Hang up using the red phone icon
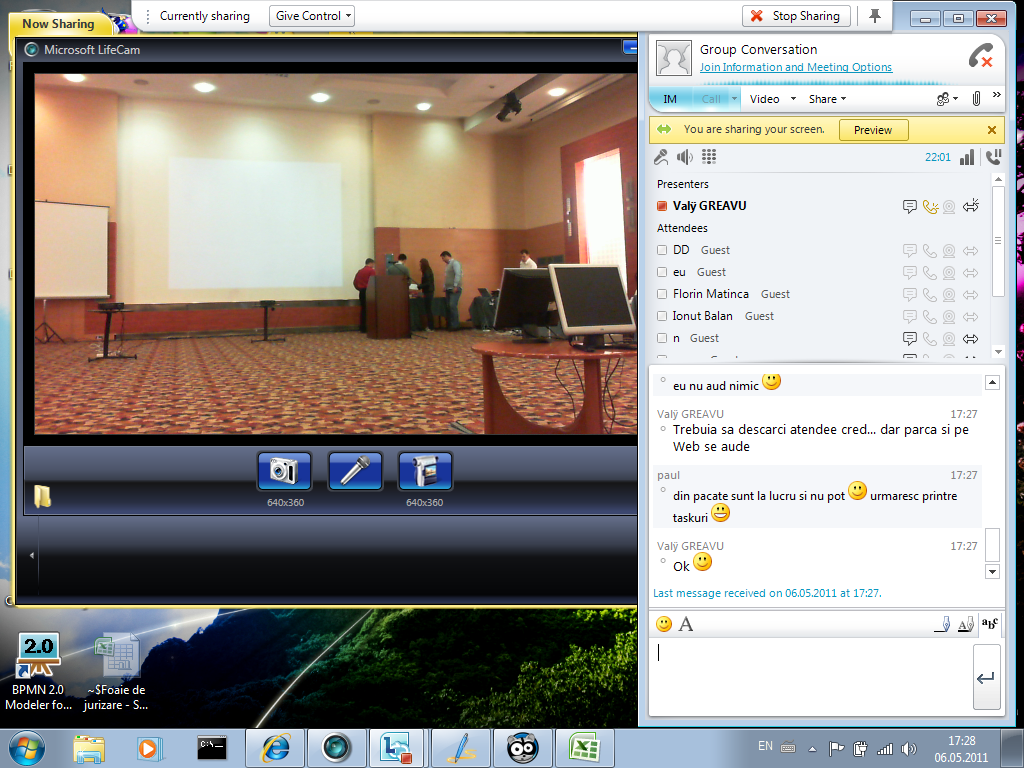The height and width of the screenshot is (768, 1024). [980, 57]
